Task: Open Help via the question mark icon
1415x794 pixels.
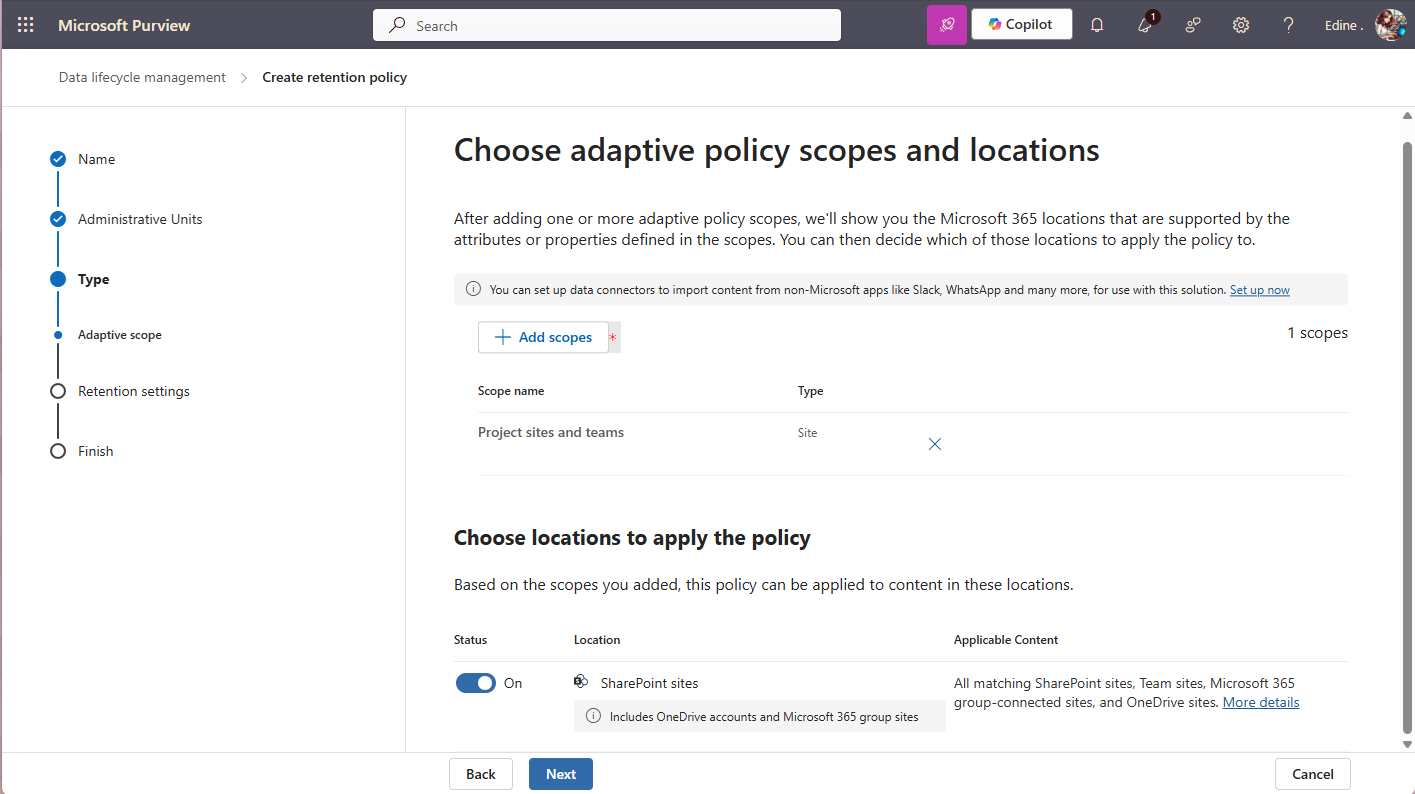Action: point(1288,25)
